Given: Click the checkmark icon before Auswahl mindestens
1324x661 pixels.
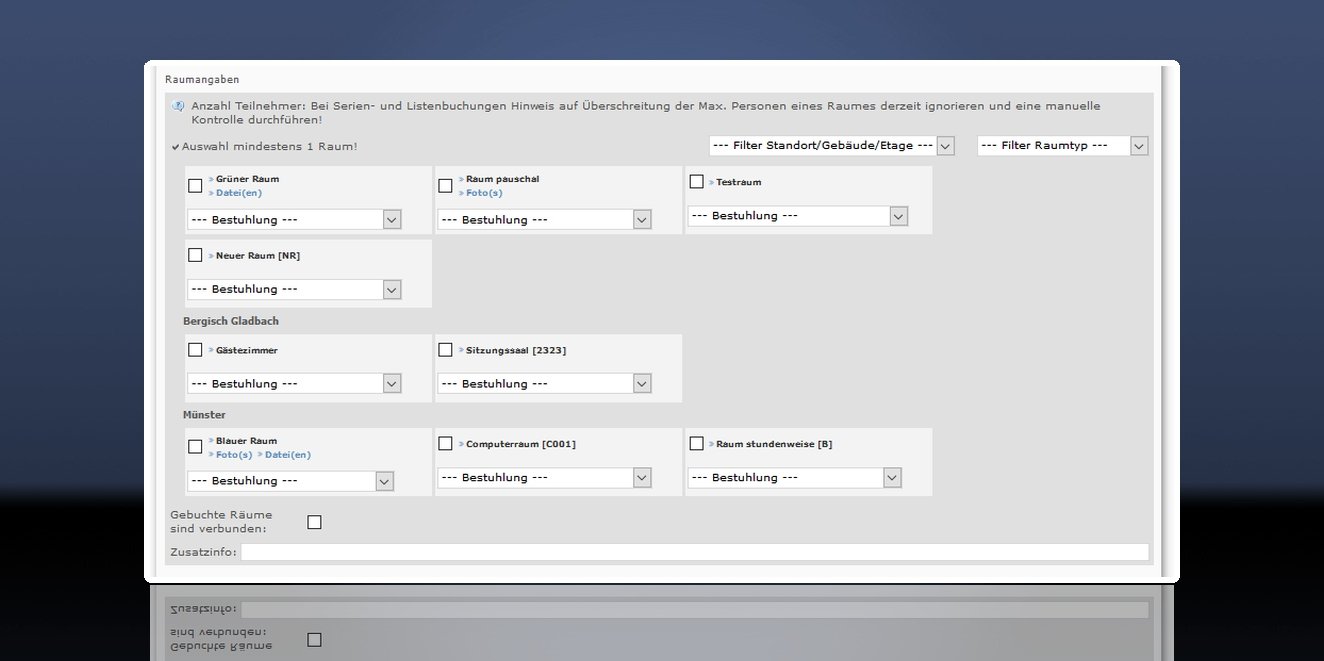Looking at the screenshot, I should 176,147.
